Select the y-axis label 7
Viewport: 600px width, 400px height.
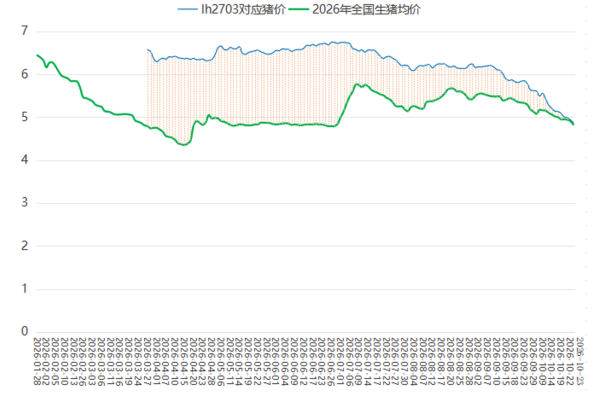pyautogui.click(x=24, y=31)
